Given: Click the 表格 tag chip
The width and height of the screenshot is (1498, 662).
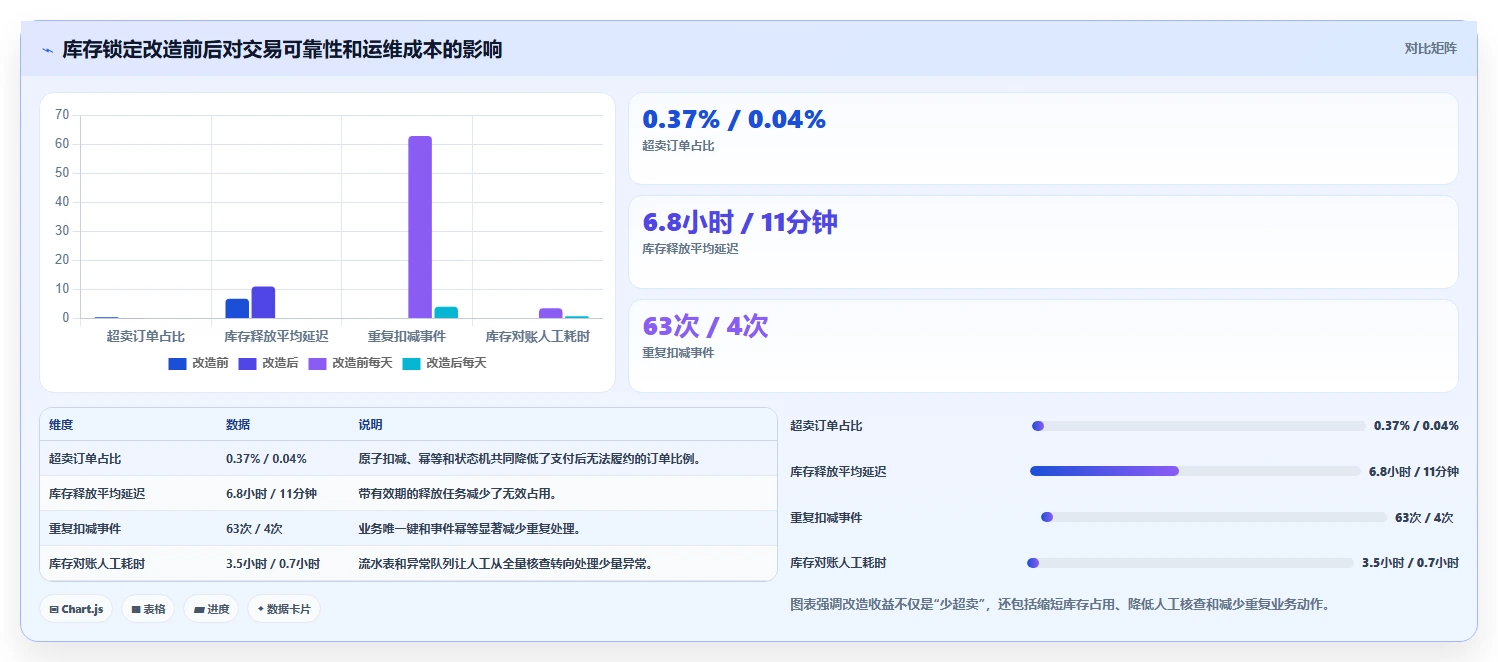Looking at the screenshot, I should click(148, 609).
